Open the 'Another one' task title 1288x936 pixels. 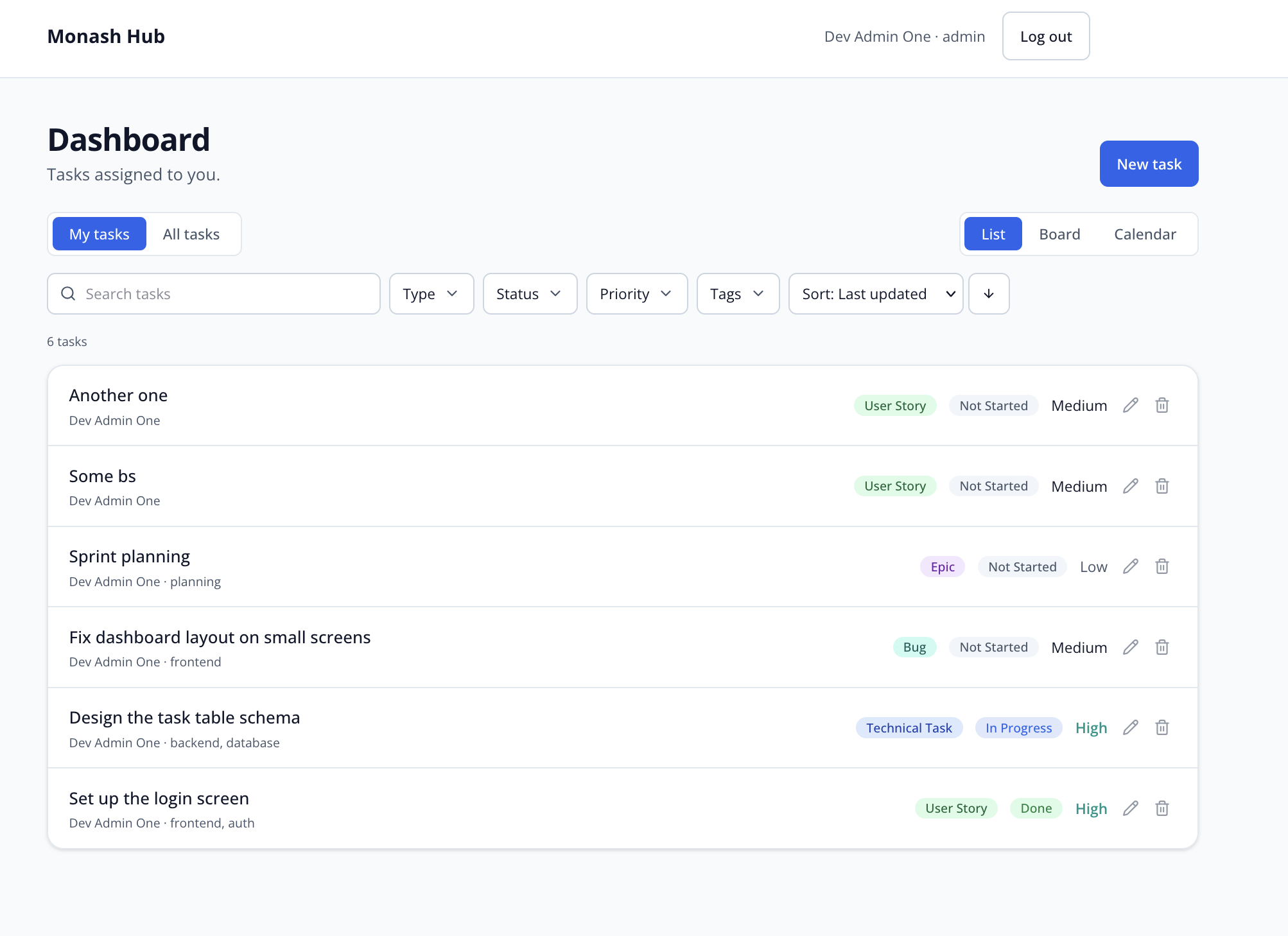(118, 395)
